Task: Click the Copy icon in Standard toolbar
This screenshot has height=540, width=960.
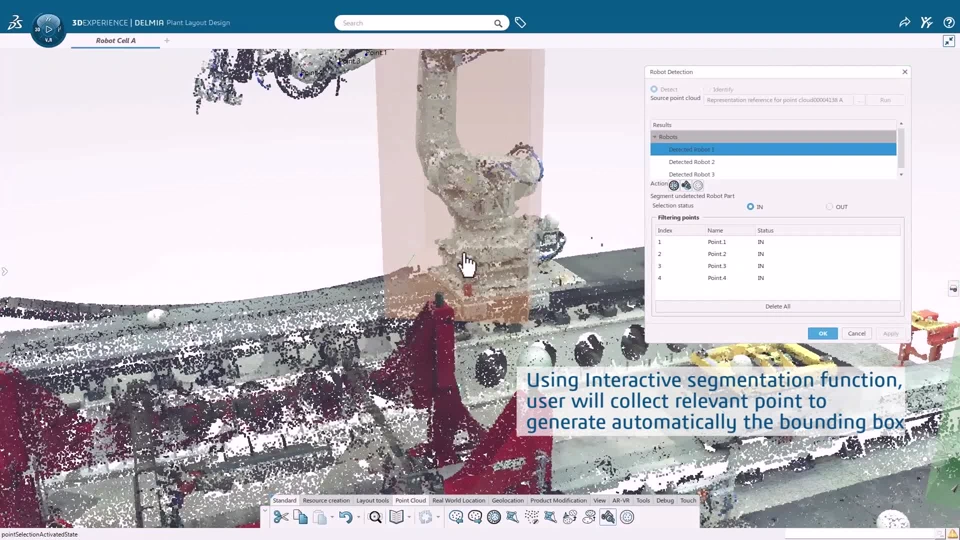Action: pyautogui.click(x=300, y=517)
